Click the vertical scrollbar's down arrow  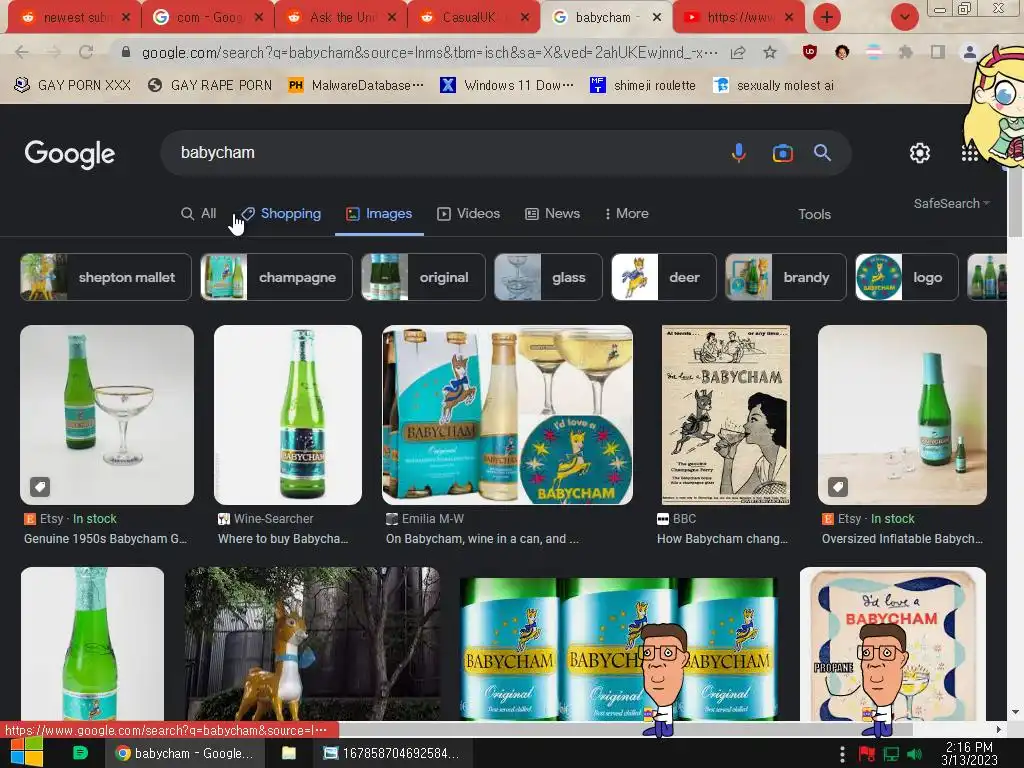pos(1015,712)
